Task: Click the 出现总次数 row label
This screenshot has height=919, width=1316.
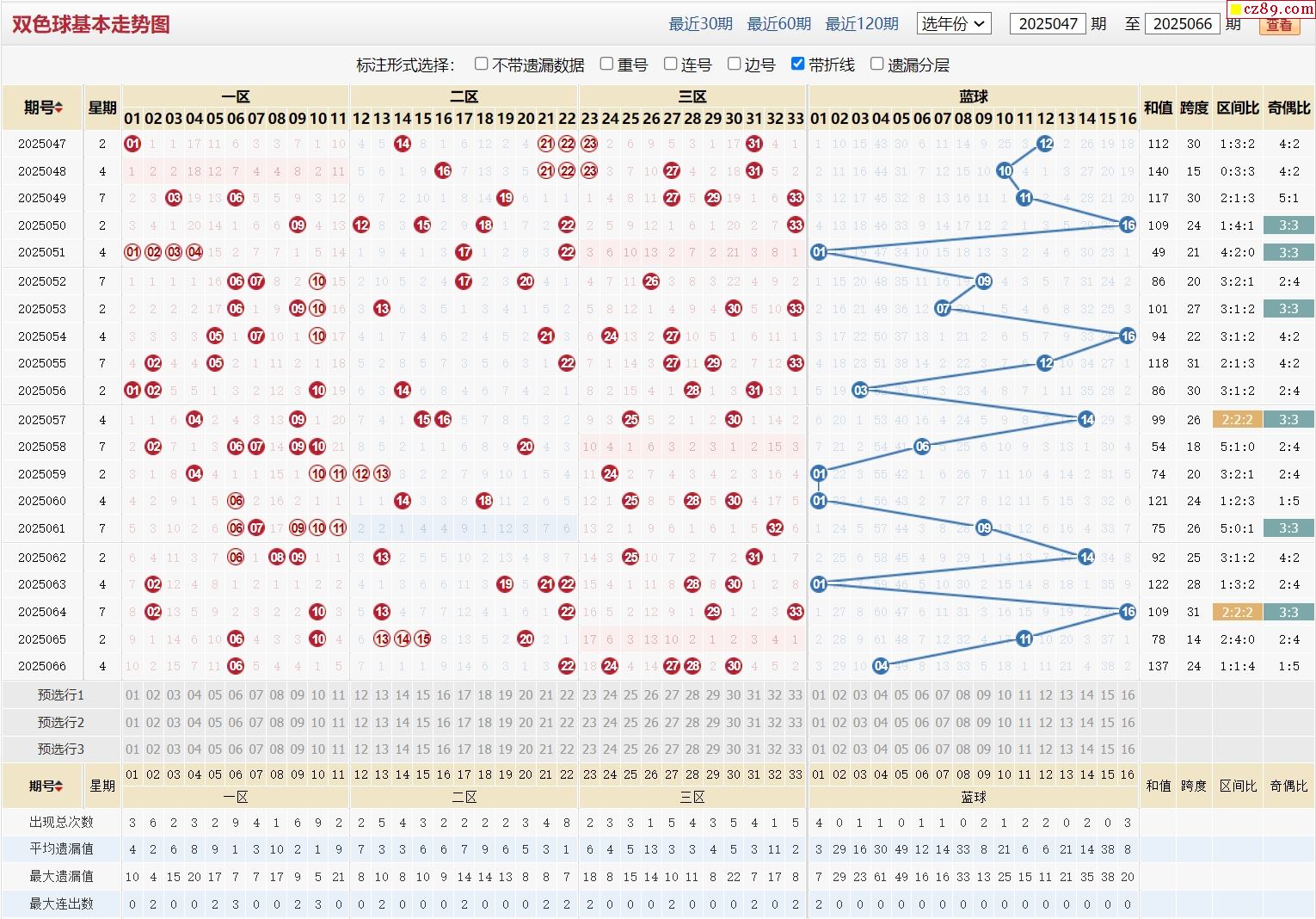Action: pos(61,823)
